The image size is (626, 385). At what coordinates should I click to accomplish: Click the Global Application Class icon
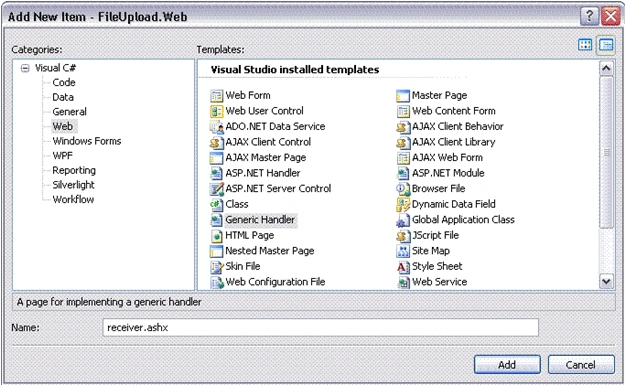(x=403, y=220)
